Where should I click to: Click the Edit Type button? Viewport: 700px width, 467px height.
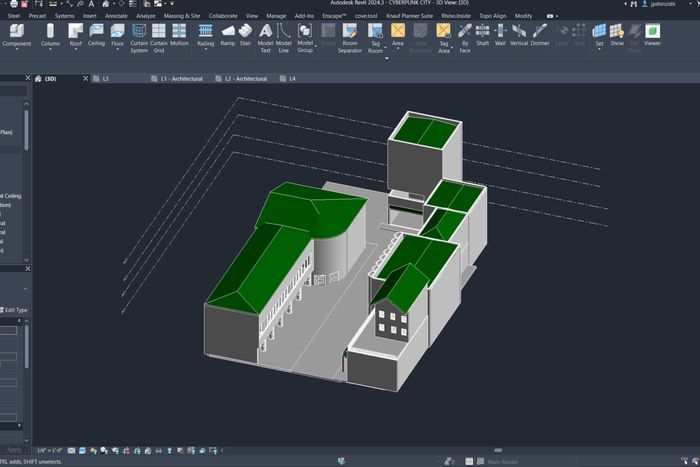pos(16,310)
